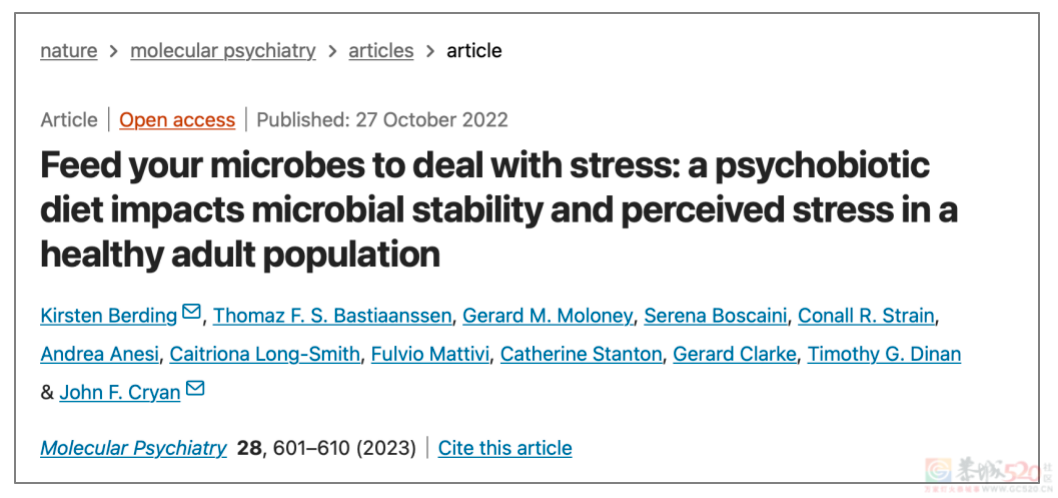Image resolution: width=1058 pixels, height=498 pixels.
Task: Click the Open access link
Action: [177, 120]
